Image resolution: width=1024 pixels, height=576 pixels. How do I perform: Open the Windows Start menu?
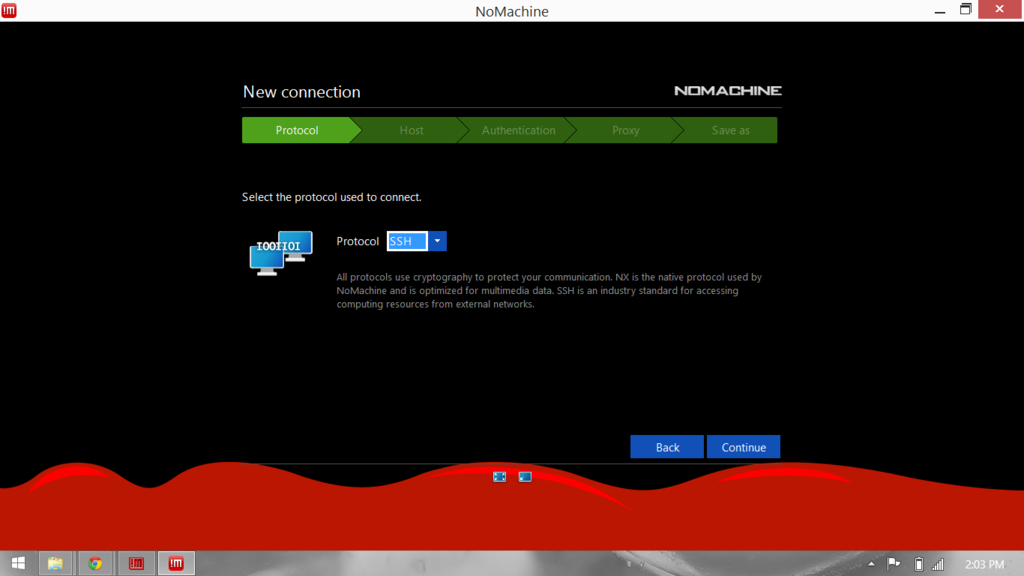pos(18,563)
